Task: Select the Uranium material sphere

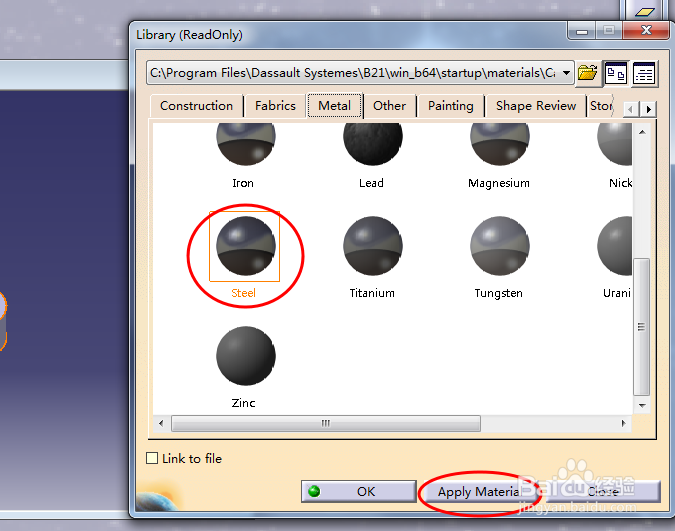Action: point(615,246)
